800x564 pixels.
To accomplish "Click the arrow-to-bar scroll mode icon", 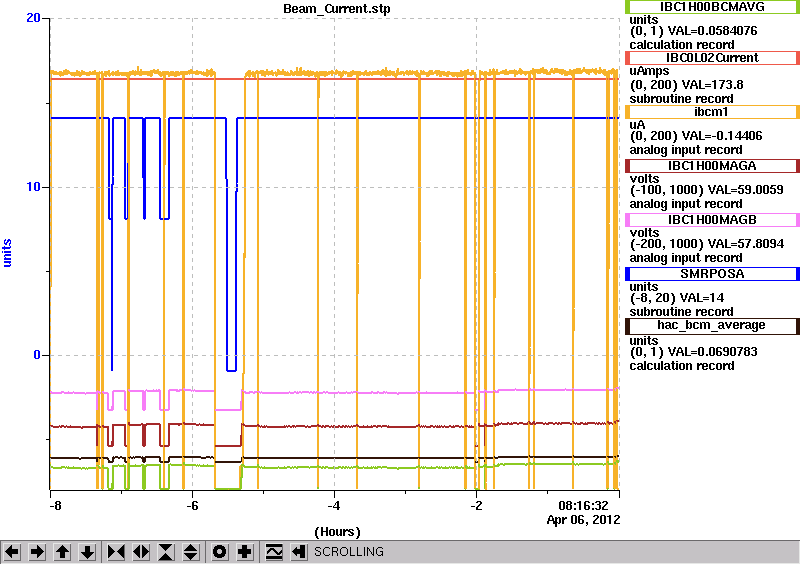I will pos(299,552).
